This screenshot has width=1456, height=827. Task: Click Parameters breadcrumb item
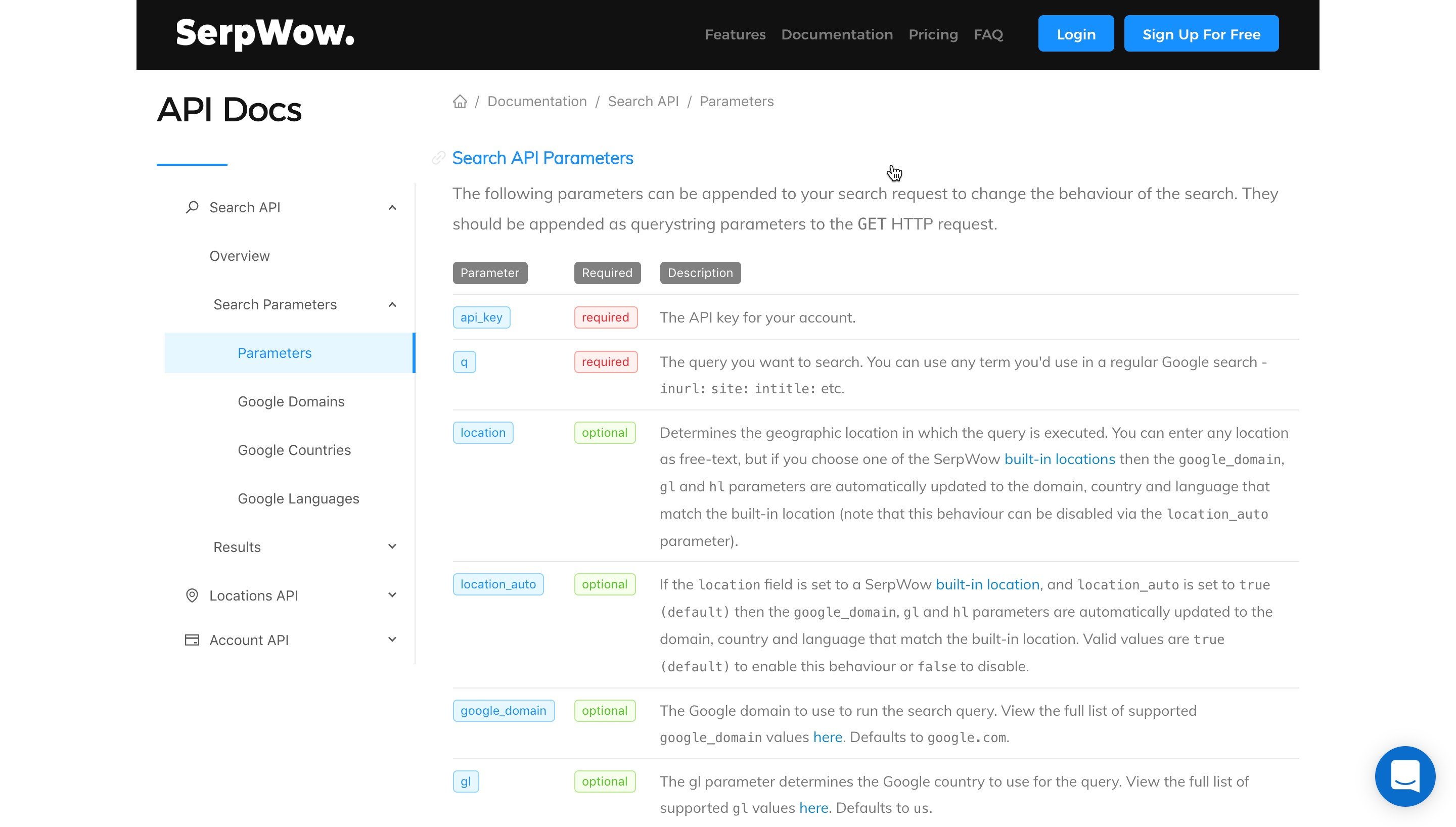coord(737,101)
